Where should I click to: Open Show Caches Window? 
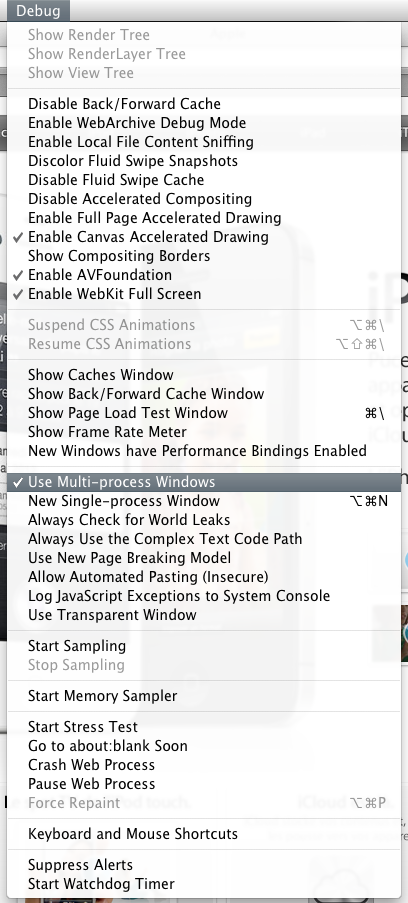coord(204,375)
